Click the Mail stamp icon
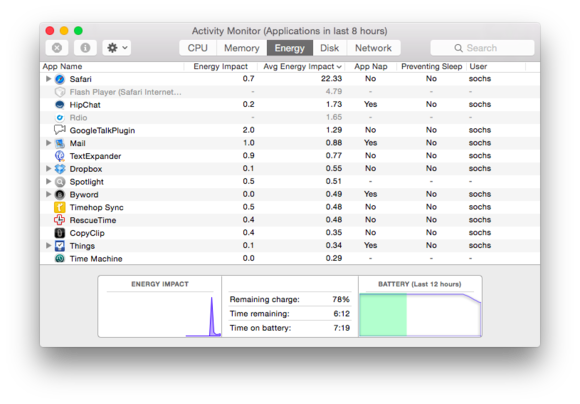 [60, 143]
